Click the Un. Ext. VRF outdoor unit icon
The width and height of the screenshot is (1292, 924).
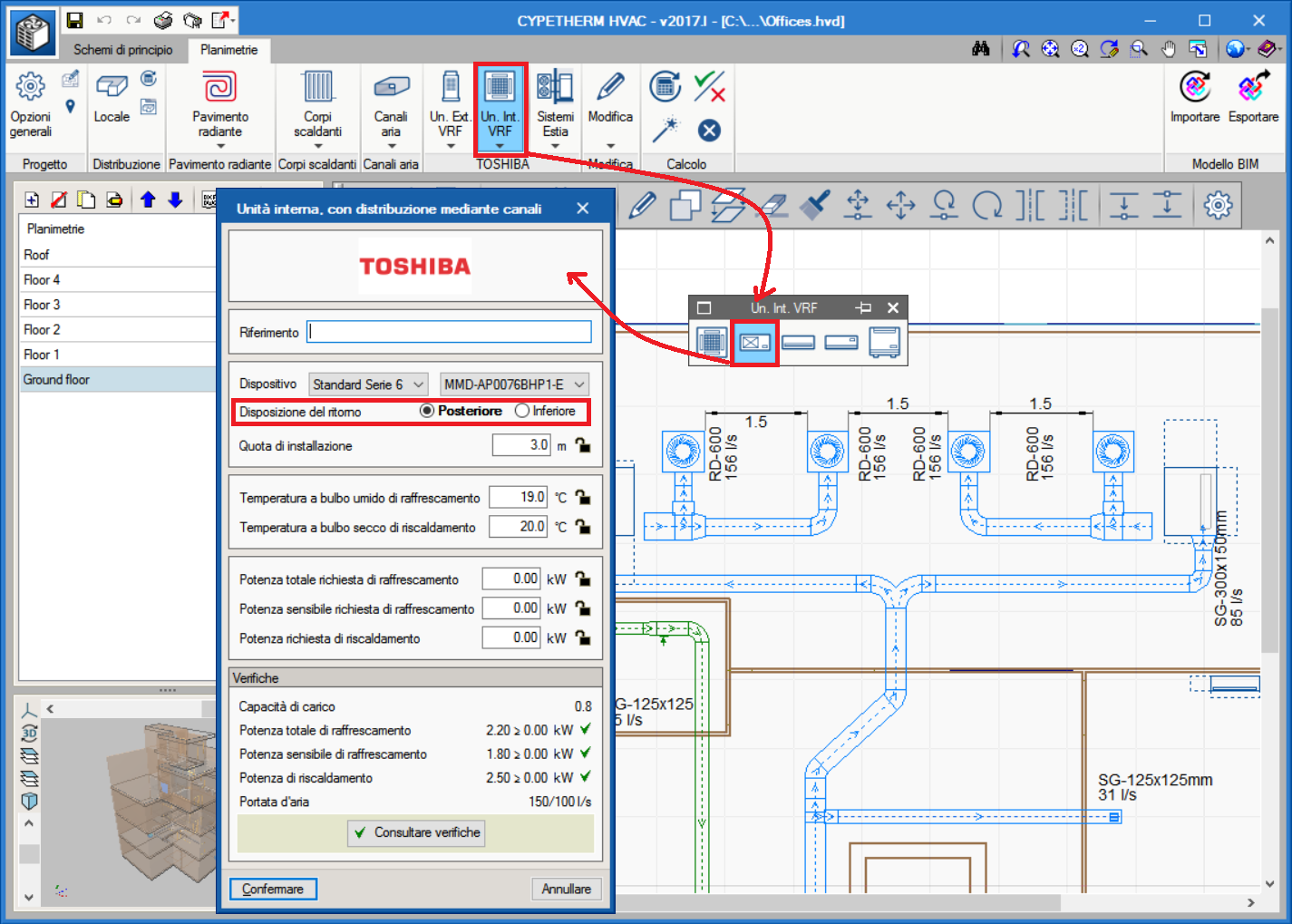(451, 87)
